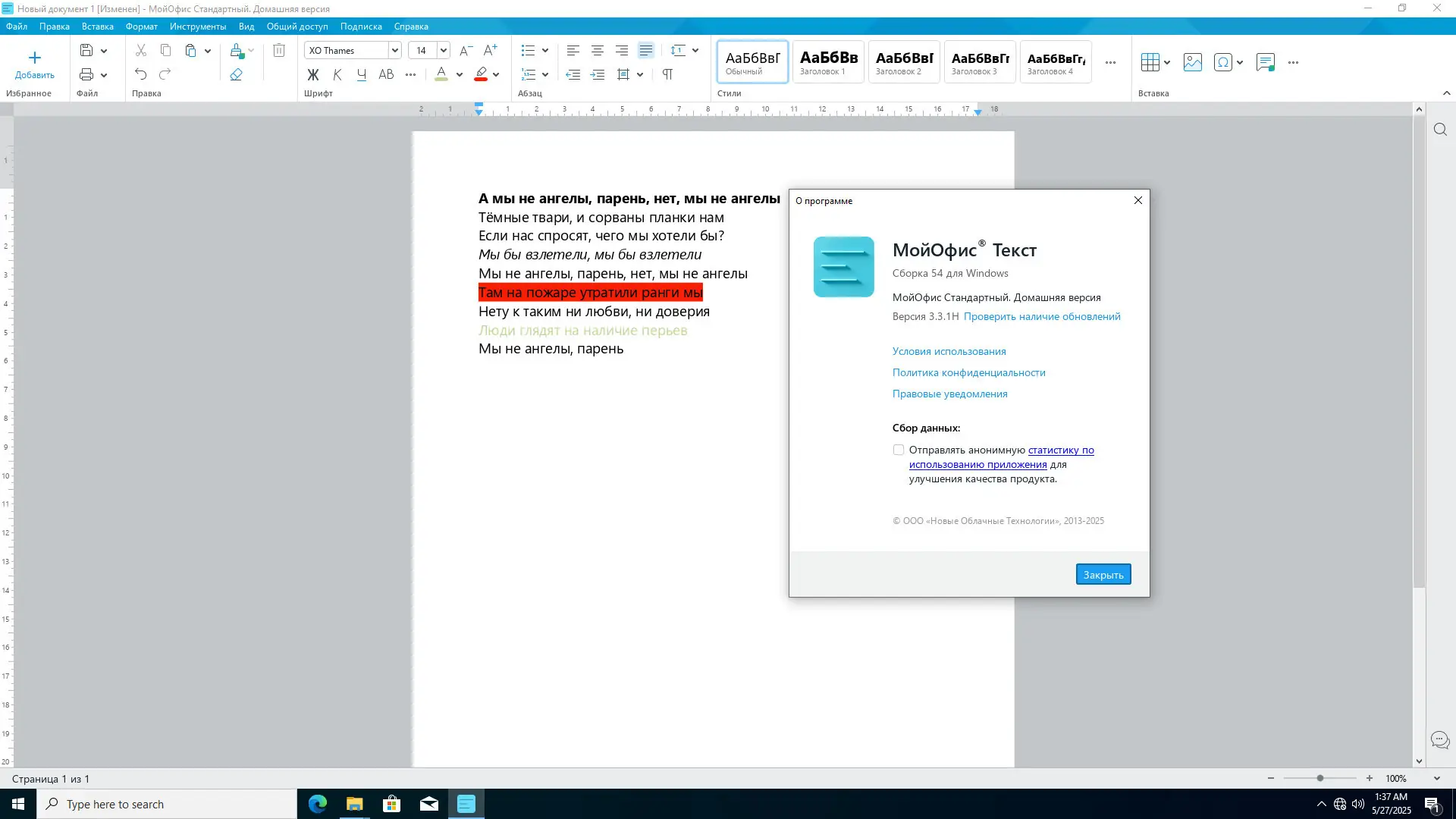Open the zoom 100% dropdown arrow
Viewport: 1456px width, 819px height.
(1436, 779)
